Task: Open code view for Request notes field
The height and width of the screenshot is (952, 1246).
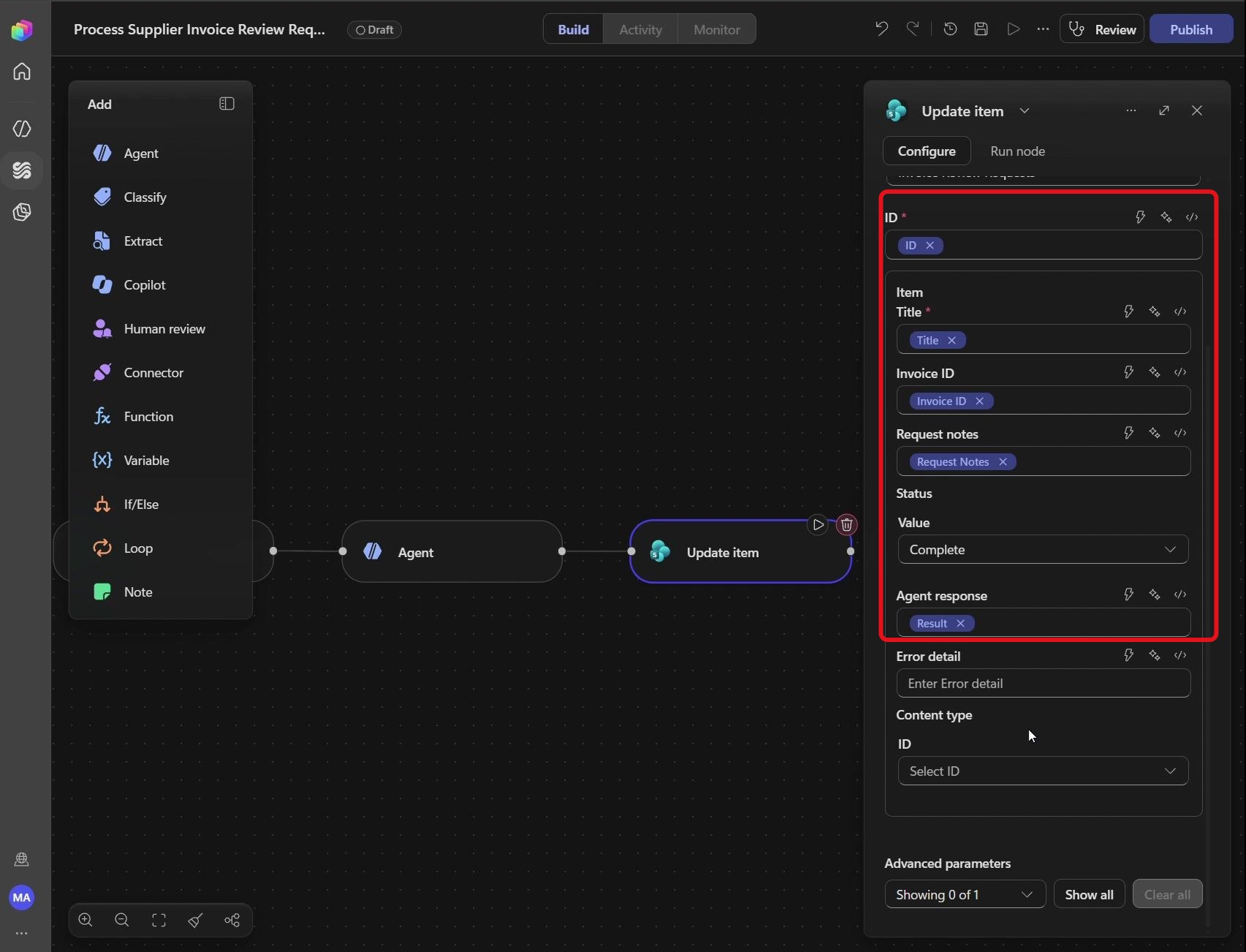Action: pos(1180,434)
